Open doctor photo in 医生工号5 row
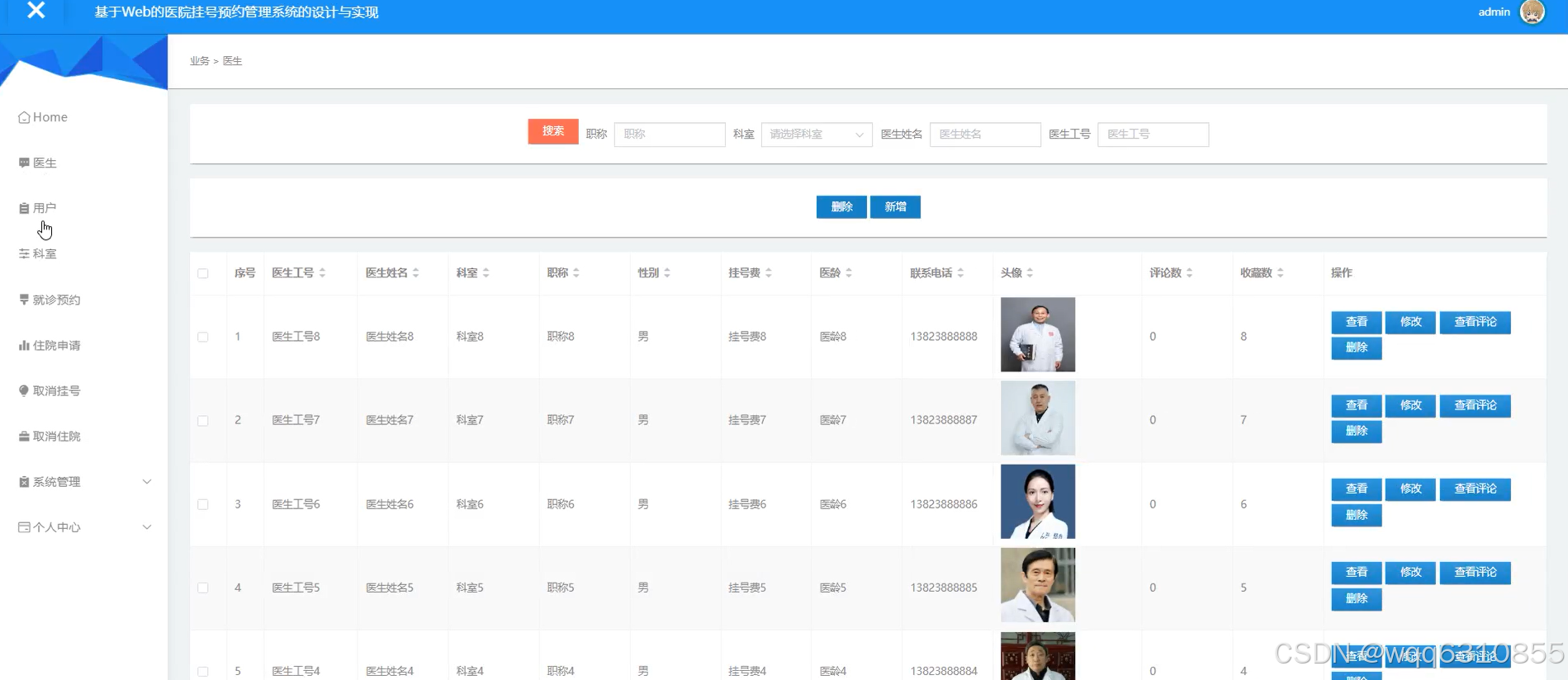 pos(1038,585)
